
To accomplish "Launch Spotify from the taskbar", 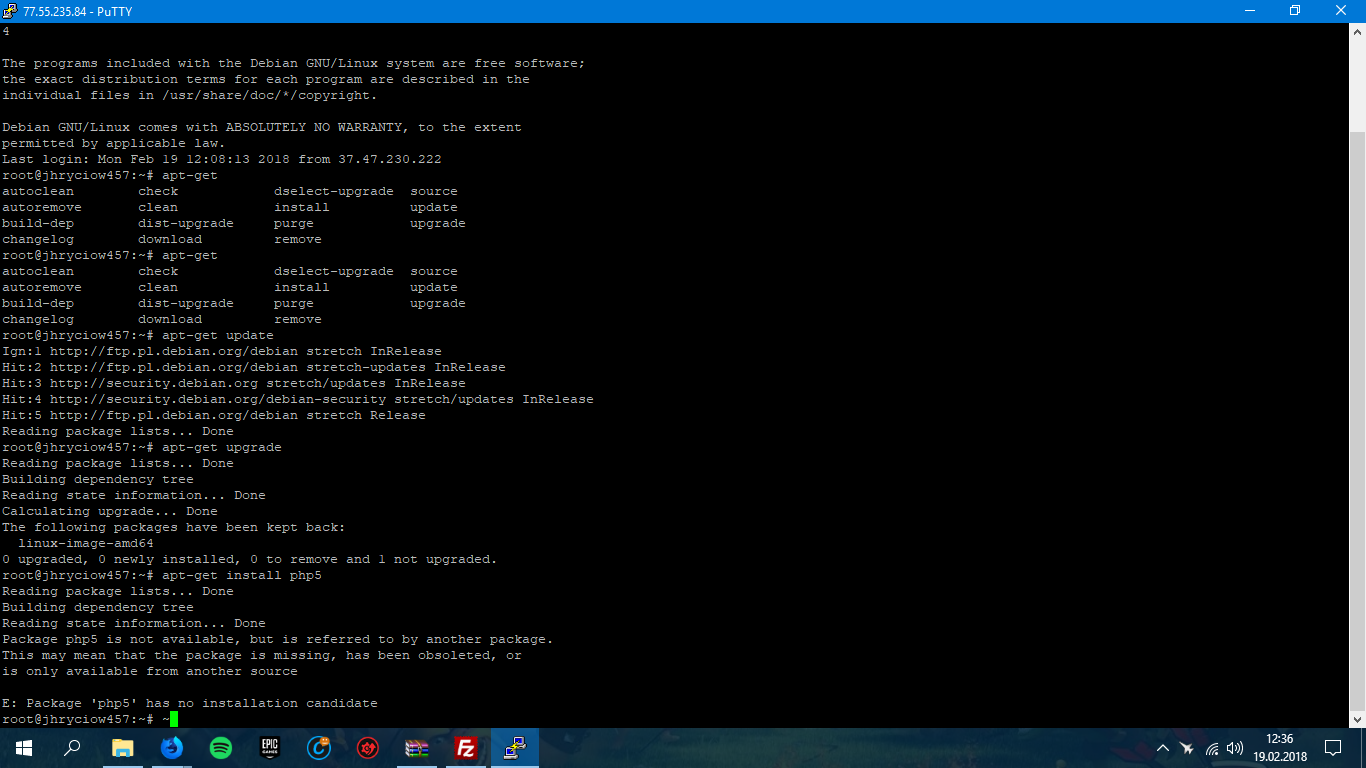I will tap(221, 748).
